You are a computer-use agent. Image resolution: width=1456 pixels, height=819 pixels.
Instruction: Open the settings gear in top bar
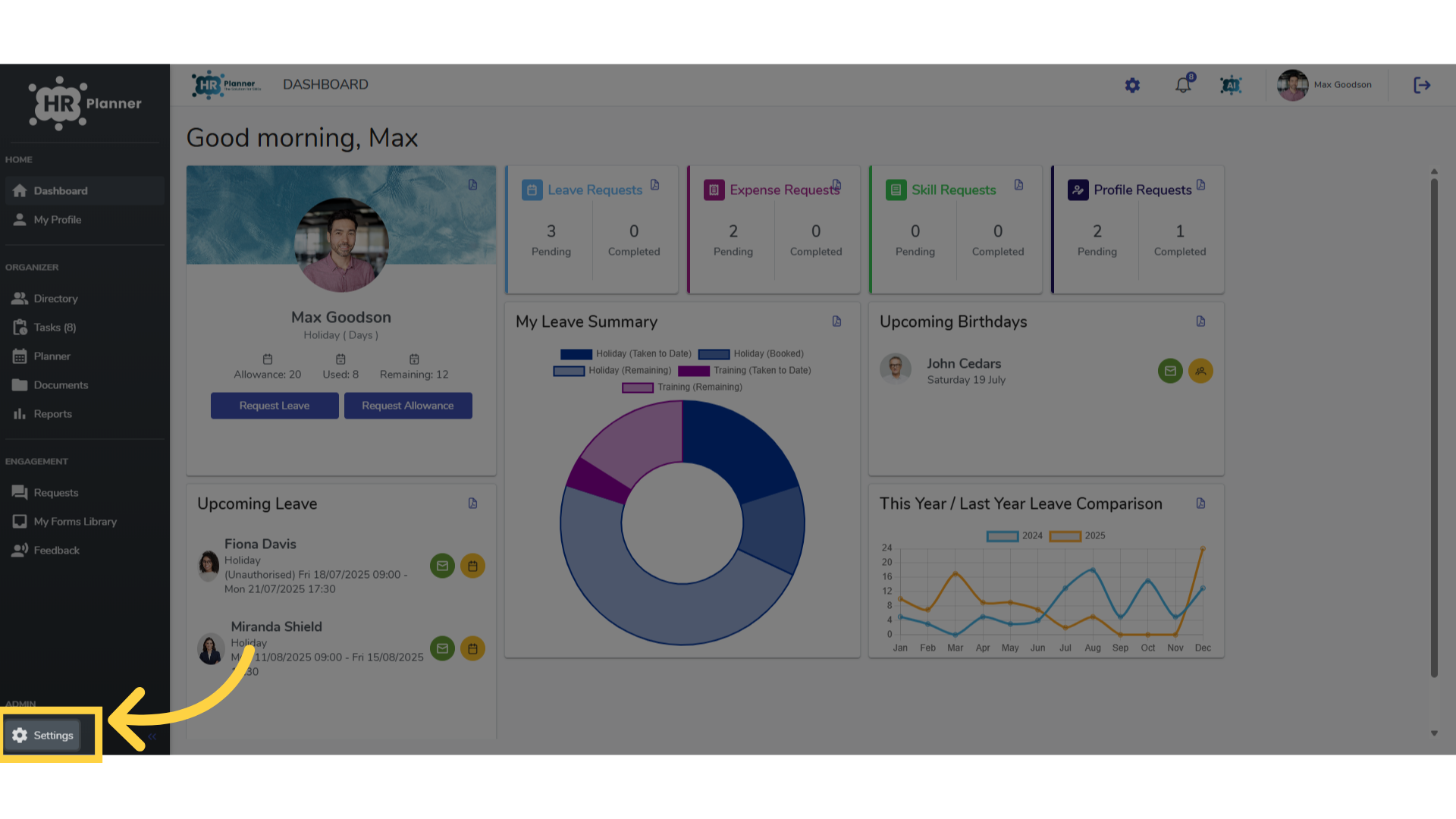[1132, 85]
